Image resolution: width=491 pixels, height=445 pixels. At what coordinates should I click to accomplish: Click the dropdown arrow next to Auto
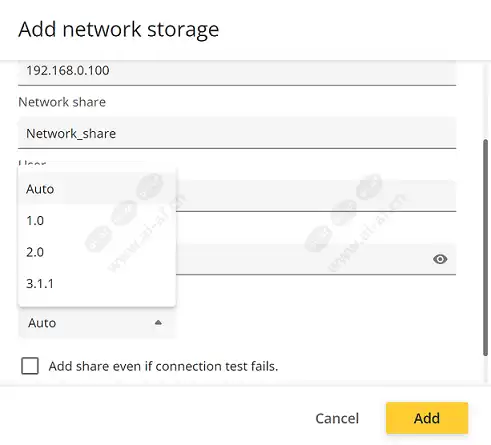click(158, 323)
